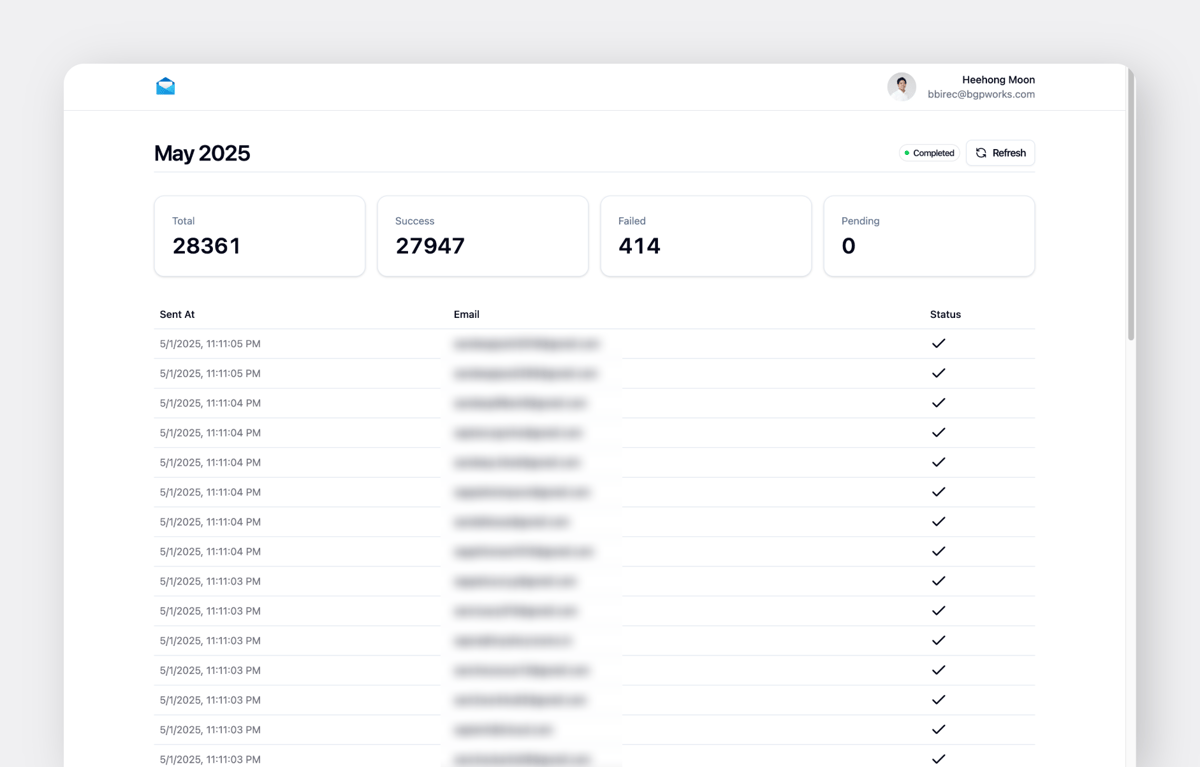The width and height of the screenshot is (1200, 767).
Task: Click the vertical page scrollbar
Action: pyautogui.click(x=1131, y=205)
